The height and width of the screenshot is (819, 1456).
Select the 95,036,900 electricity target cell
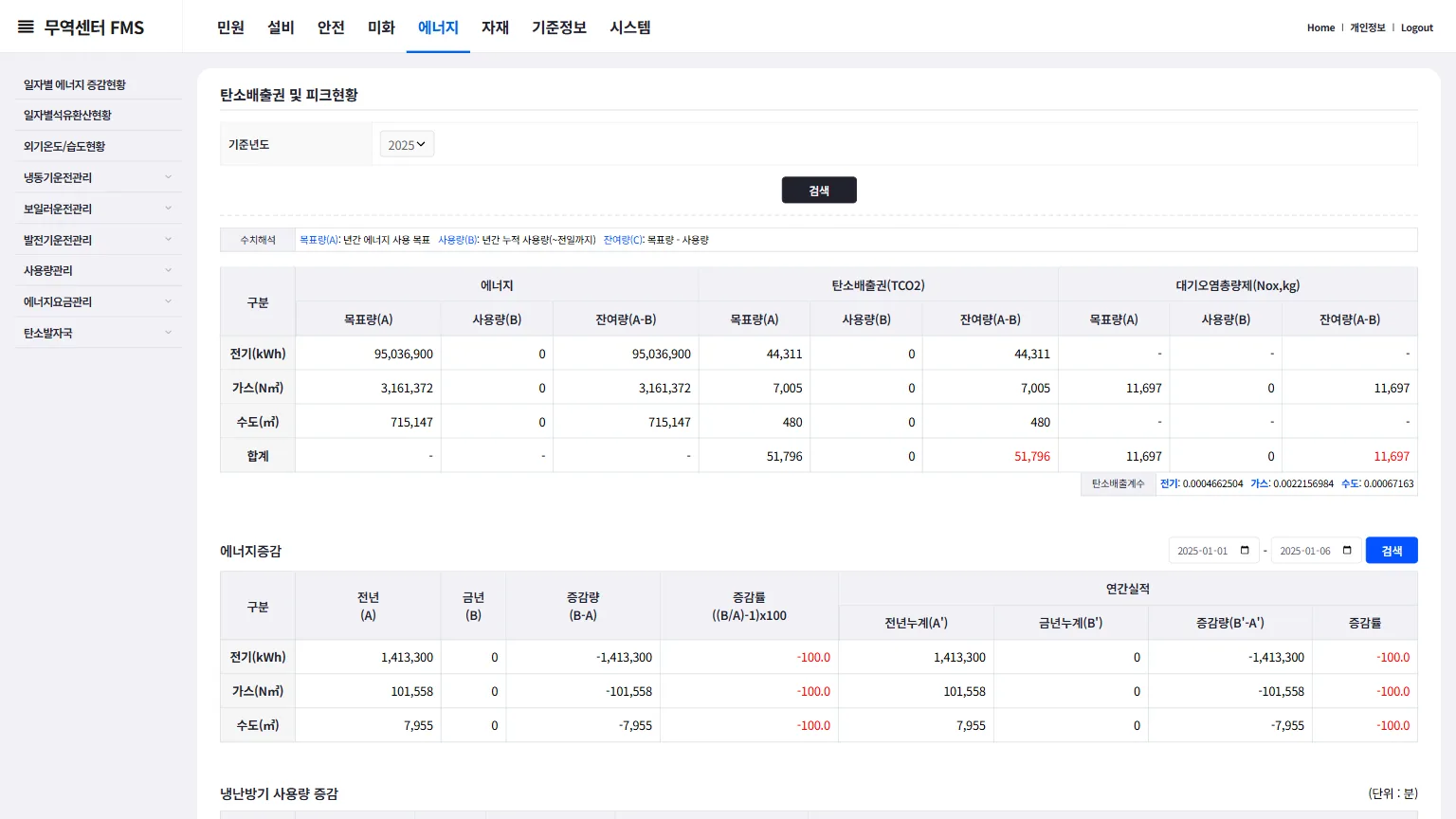(368, 354)
